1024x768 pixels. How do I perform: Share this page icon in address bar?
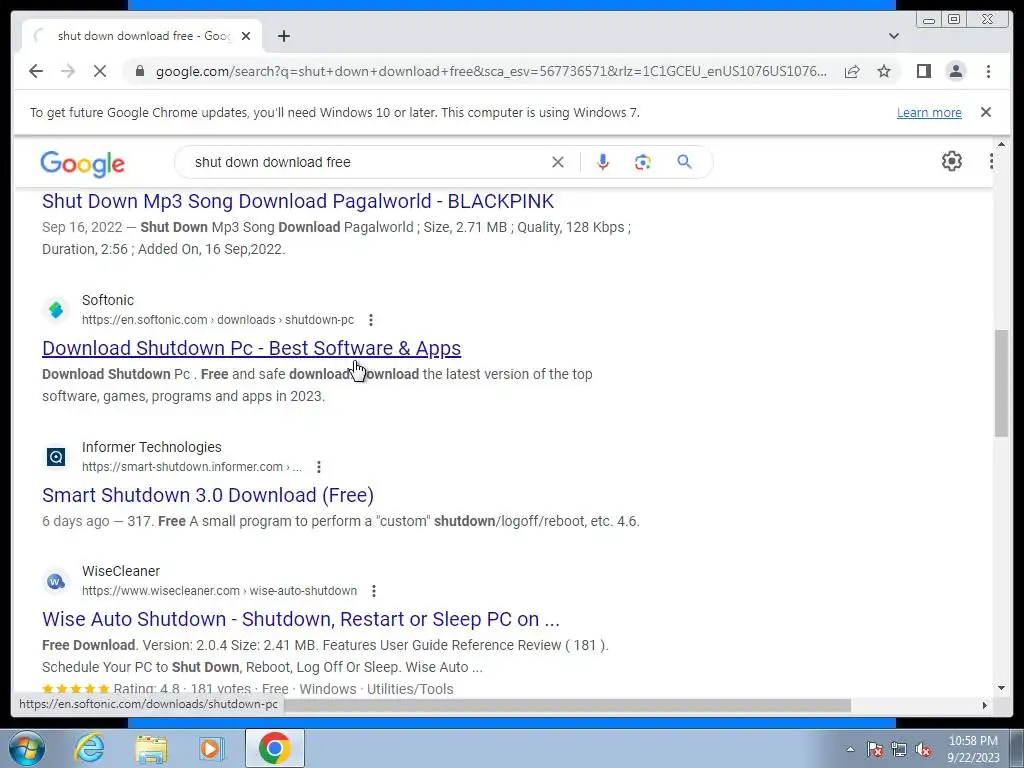852,71
